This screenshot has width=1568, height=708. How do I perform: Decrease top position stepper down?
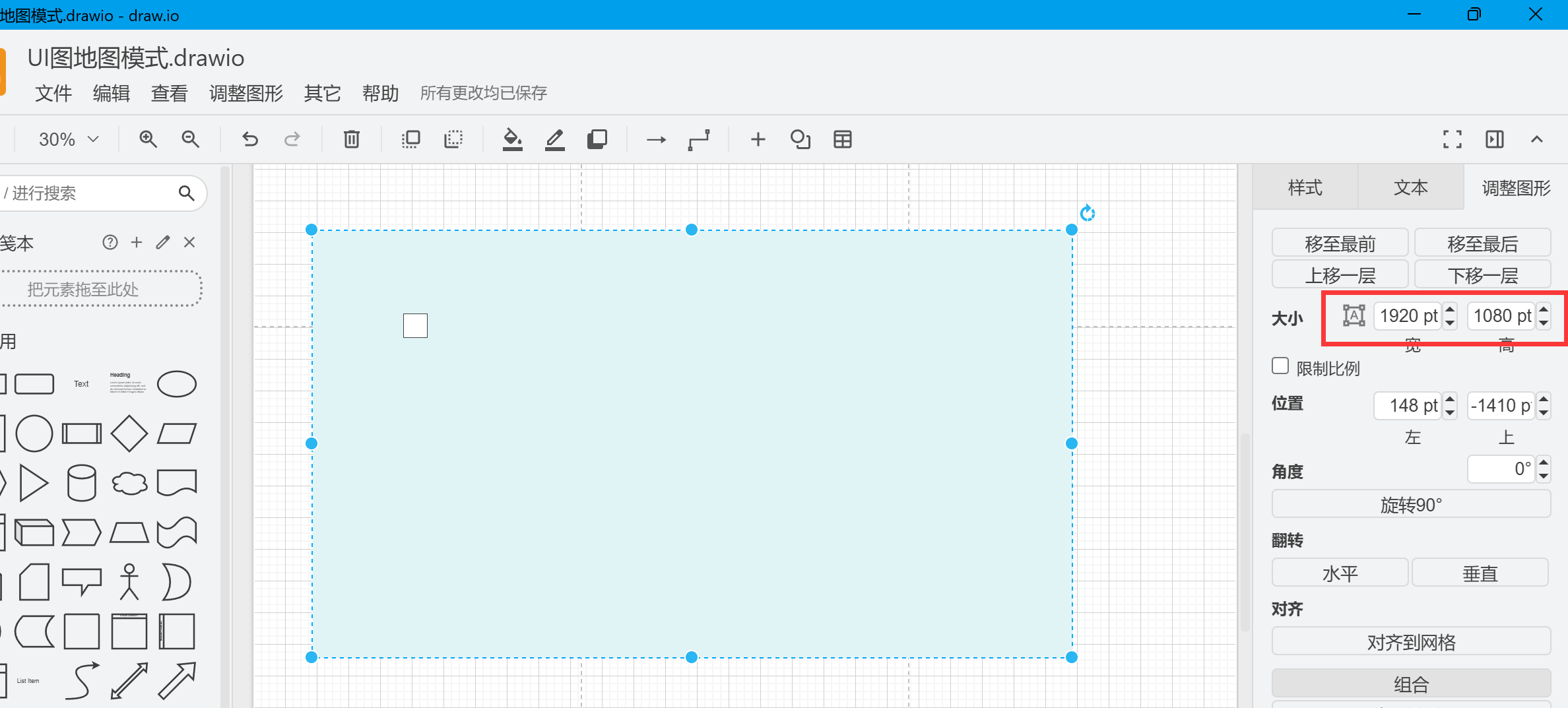(1544, 412)
